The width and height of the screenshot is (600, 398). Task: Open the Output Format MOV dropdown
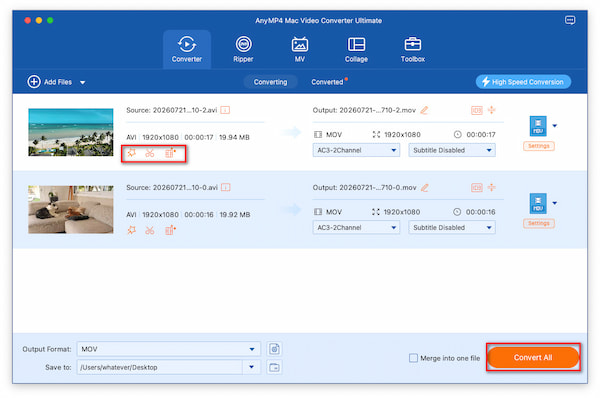[168, 349]
